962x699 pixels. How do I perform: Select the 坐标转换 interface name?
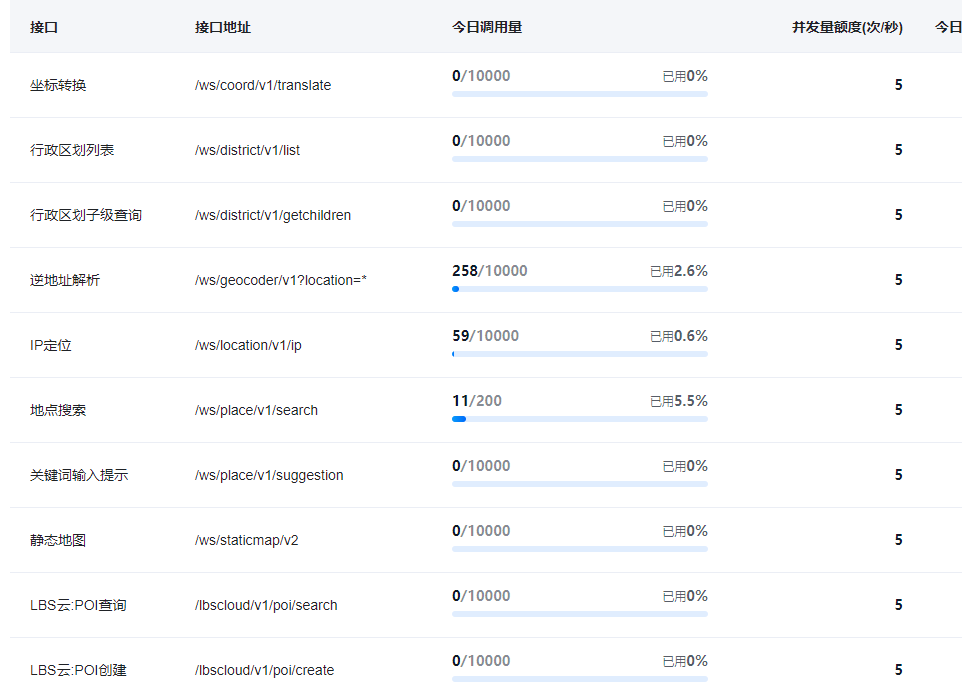coord(58,85)
